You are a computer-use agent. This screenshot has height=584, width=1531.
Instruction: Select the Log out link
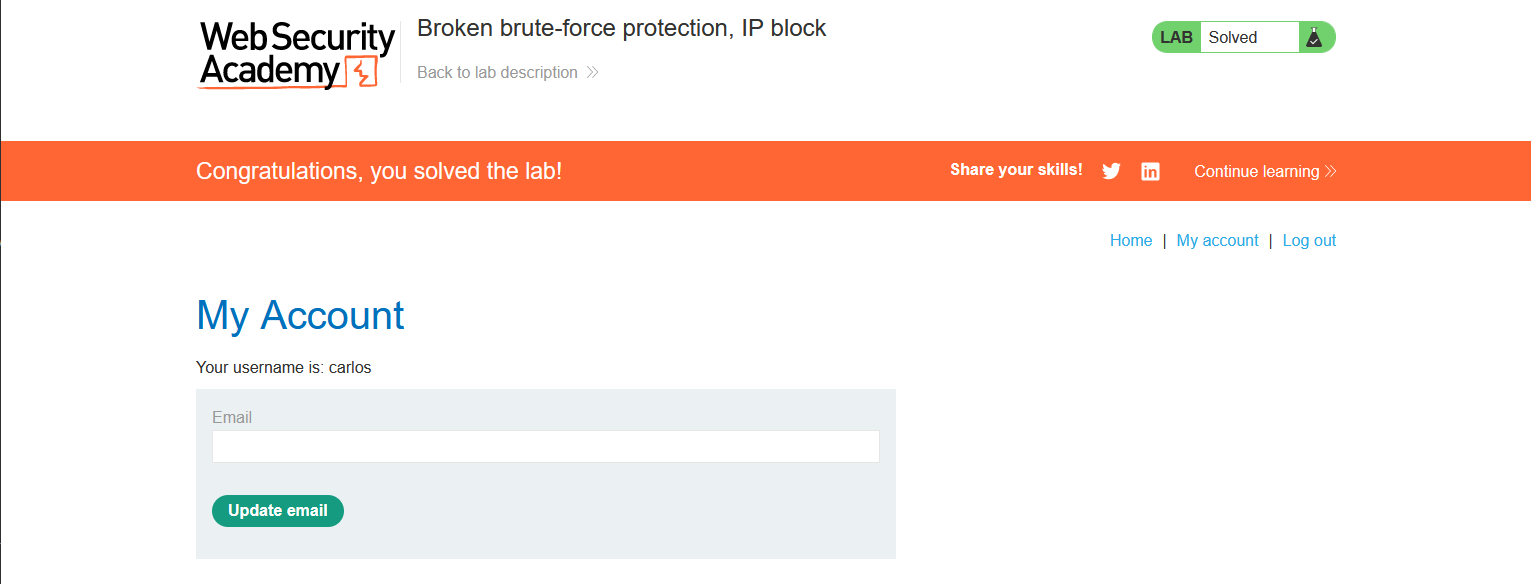click(1309, 240)
